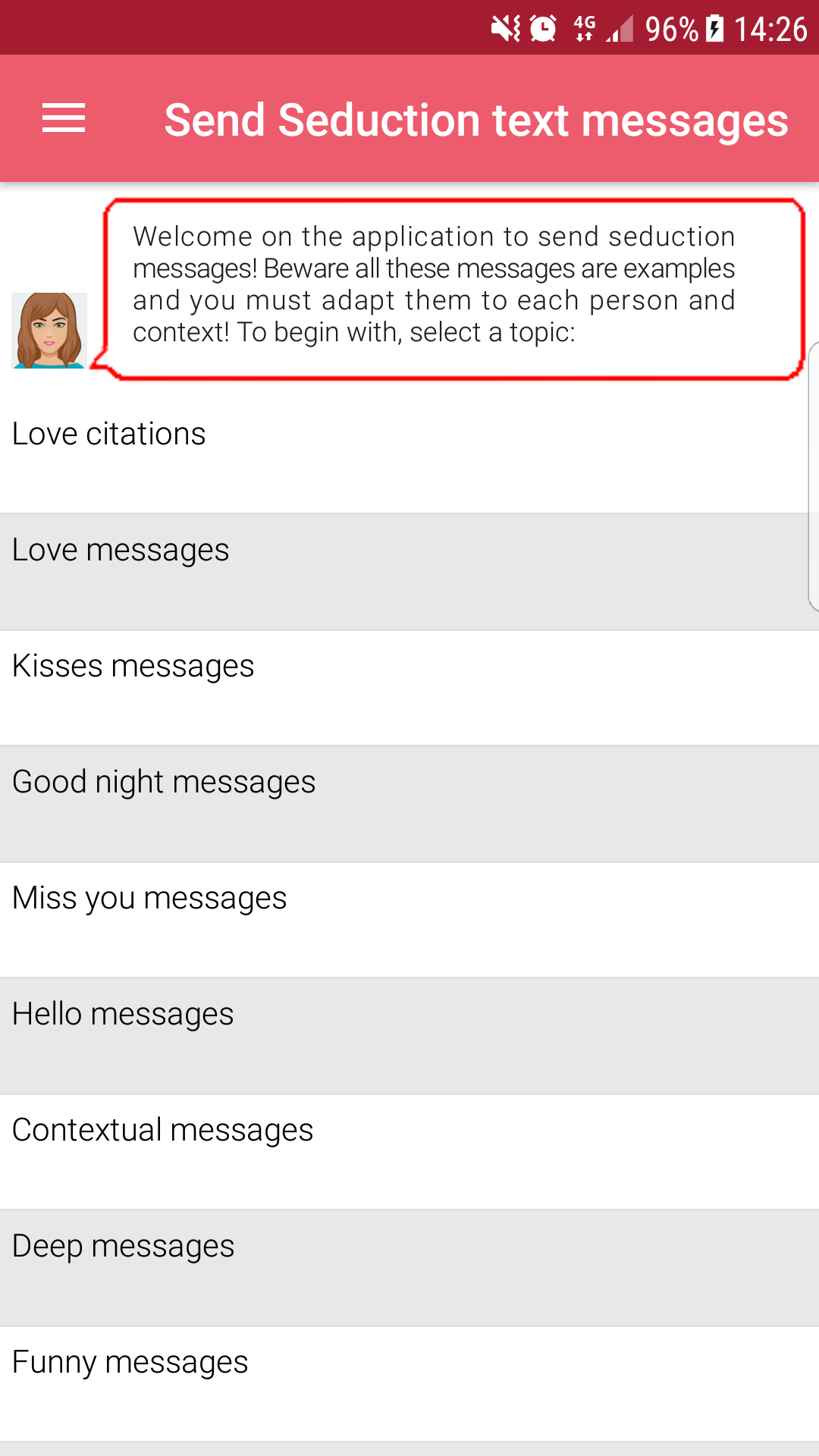Choose Kisses messages from the list
The height and width of the screenshot is (1456, 819).
pos(409,688)
